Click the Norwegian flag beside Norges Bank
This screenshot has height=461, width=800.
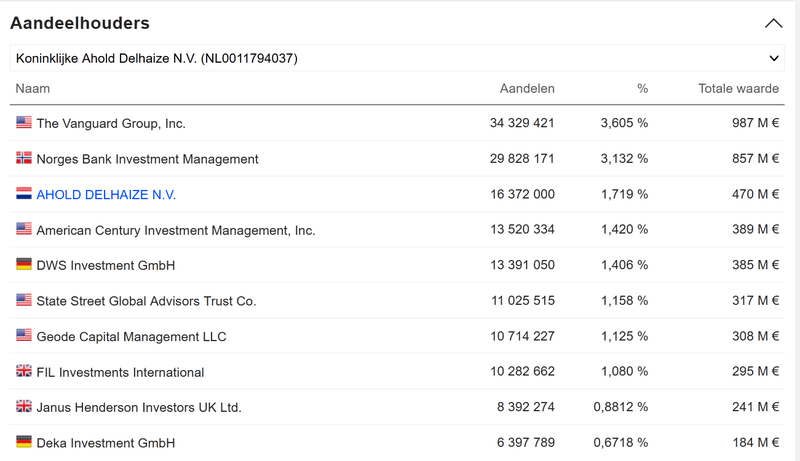point(24,158)
